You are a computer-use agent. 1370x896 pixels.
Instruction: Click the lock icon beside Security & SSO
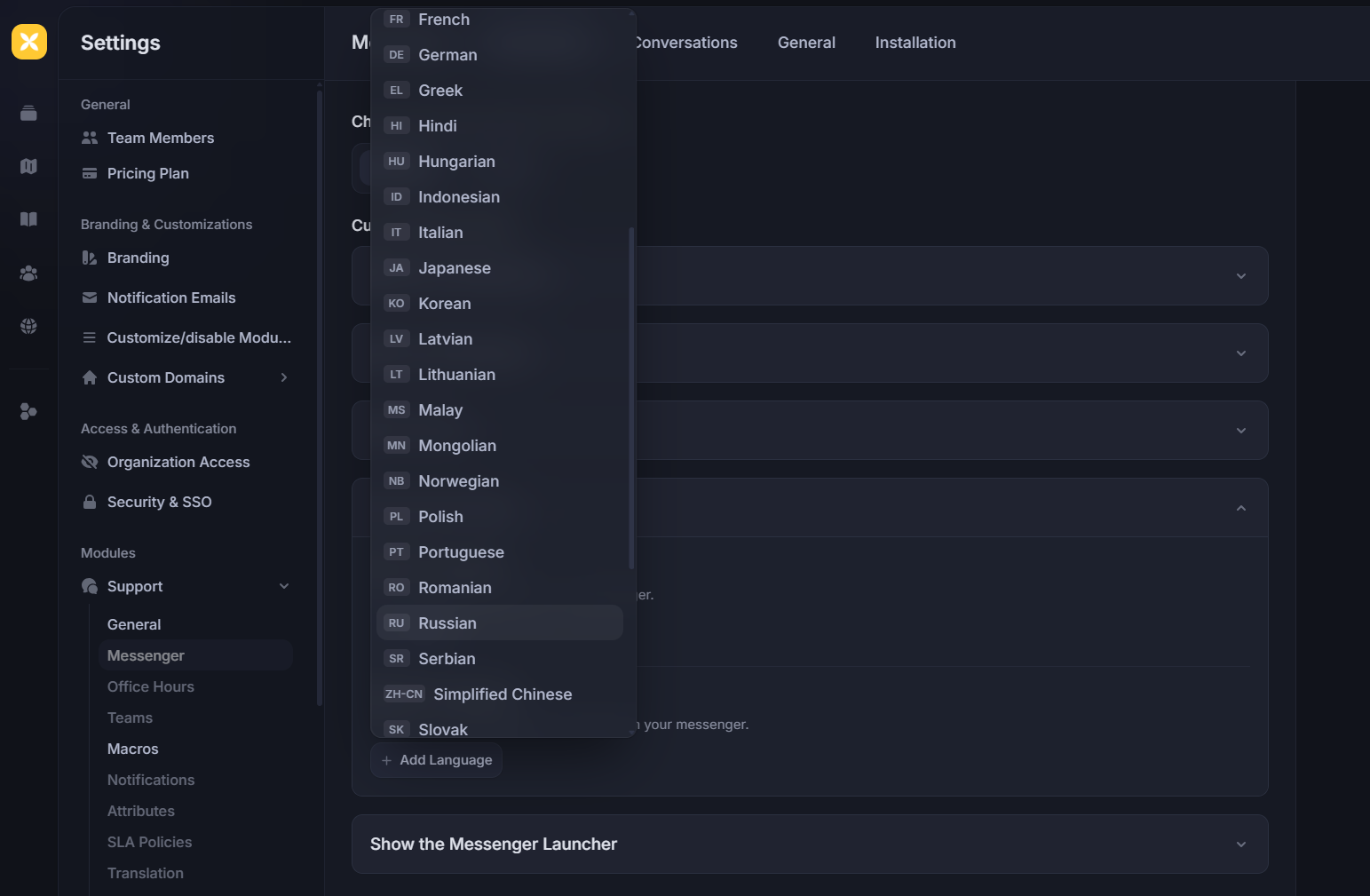(90, 502)
